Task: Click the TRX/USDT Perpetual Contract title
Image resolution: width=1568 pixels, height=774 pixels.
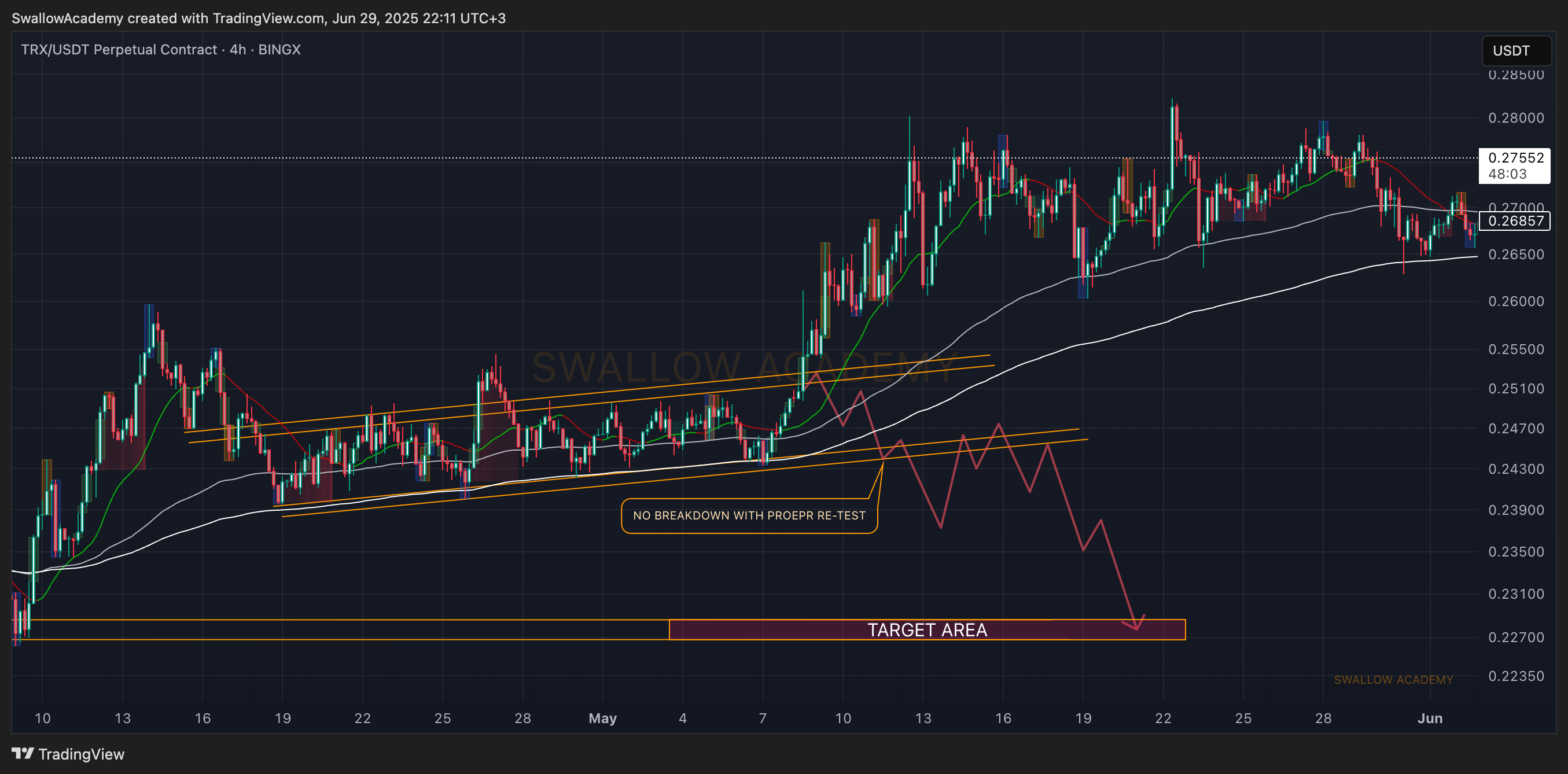Action: coord(161,49)
